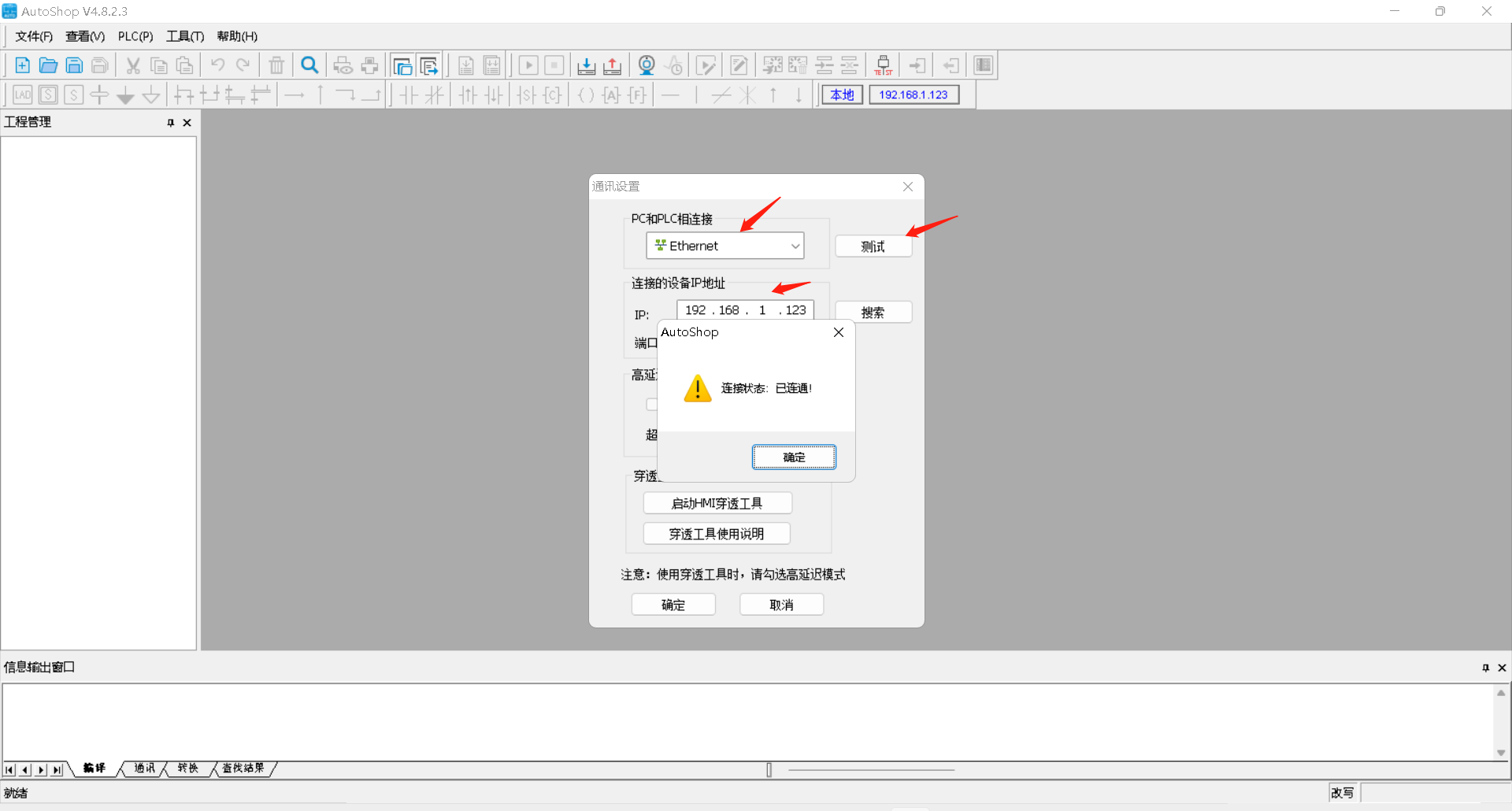Click the magnifier Find icon
The width and height of the screenshot is (1512, 811).
(310, 65)
